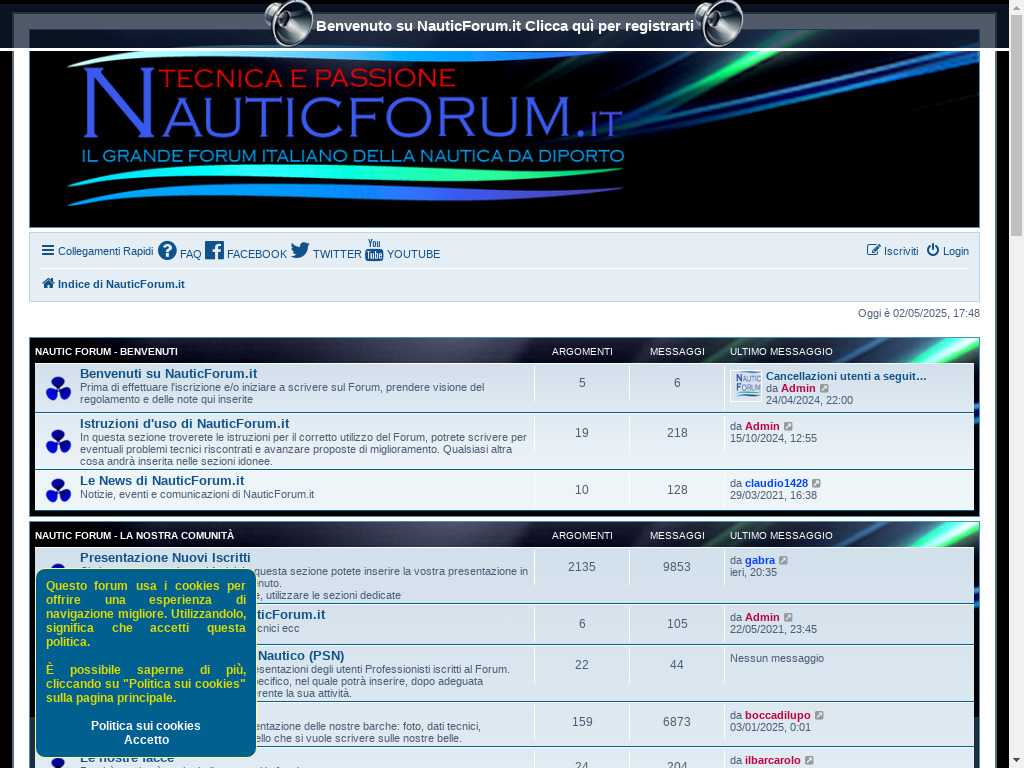The height and width of the screenshot is (768, 1024).
Task: Click propeller icon of Istruzioni d'uso forum
Action: point(58,441)
